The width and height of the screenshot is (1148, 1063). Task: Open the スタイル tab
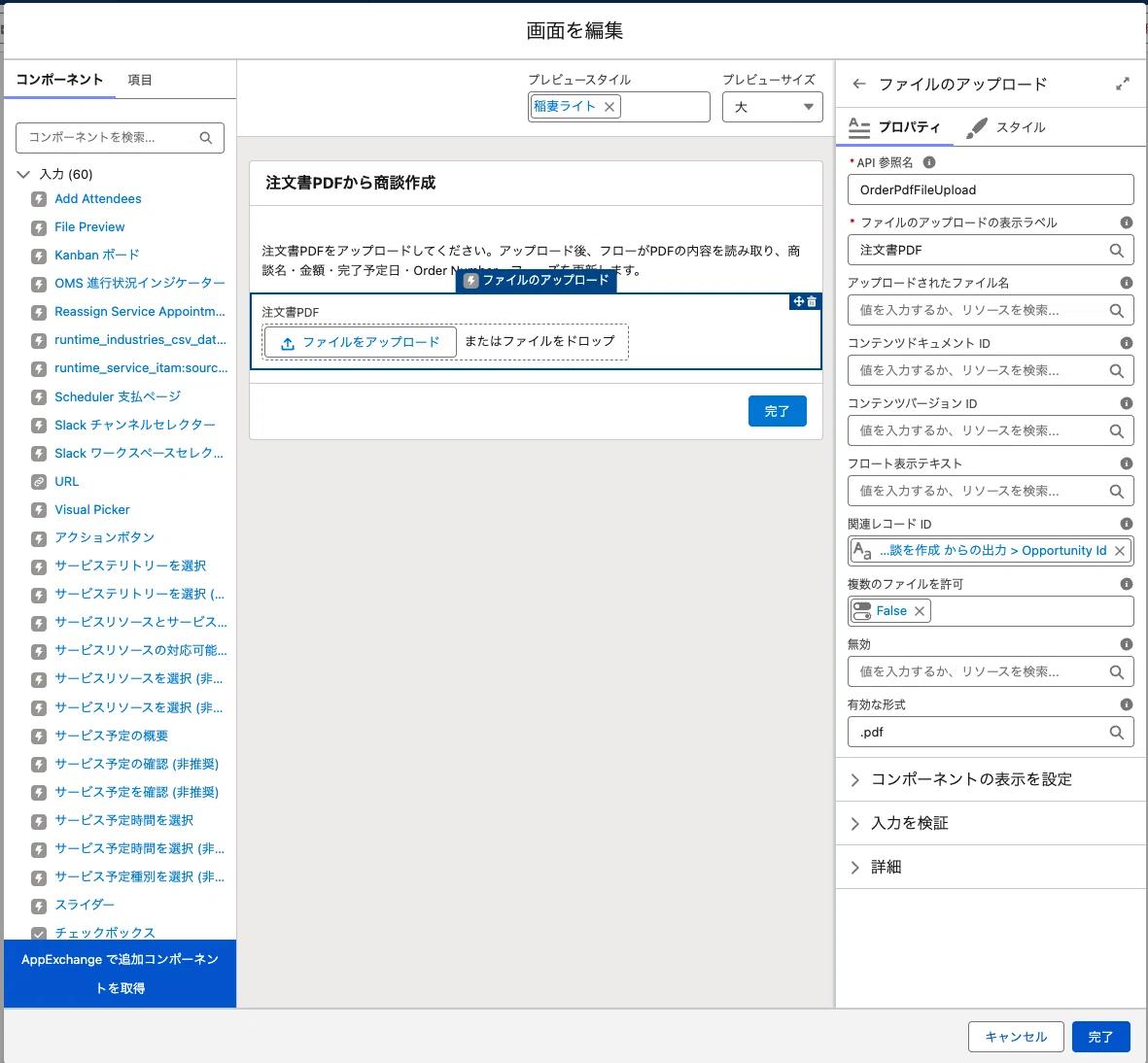coord(1006,127)
